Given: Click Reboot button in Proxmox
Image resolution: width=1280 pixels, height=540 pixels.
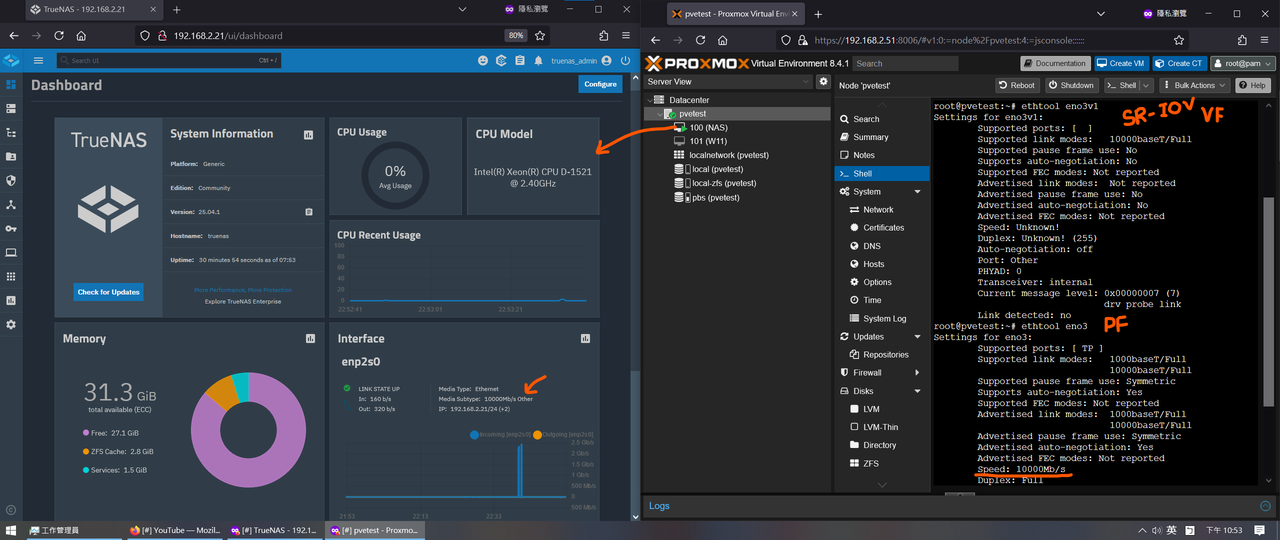Looking at the screenshot, I should pyautogui.click(x=1018, y=85).
